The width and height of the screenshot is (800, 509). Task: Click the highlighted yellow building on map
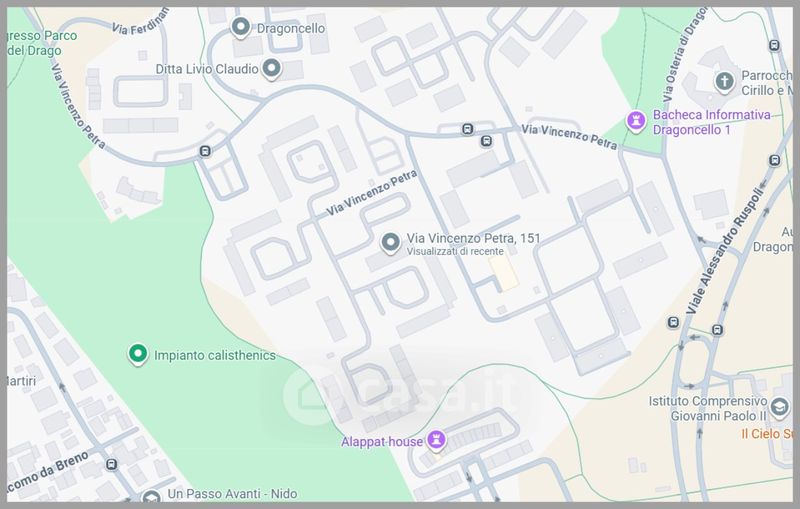click(x=504, y=273)
